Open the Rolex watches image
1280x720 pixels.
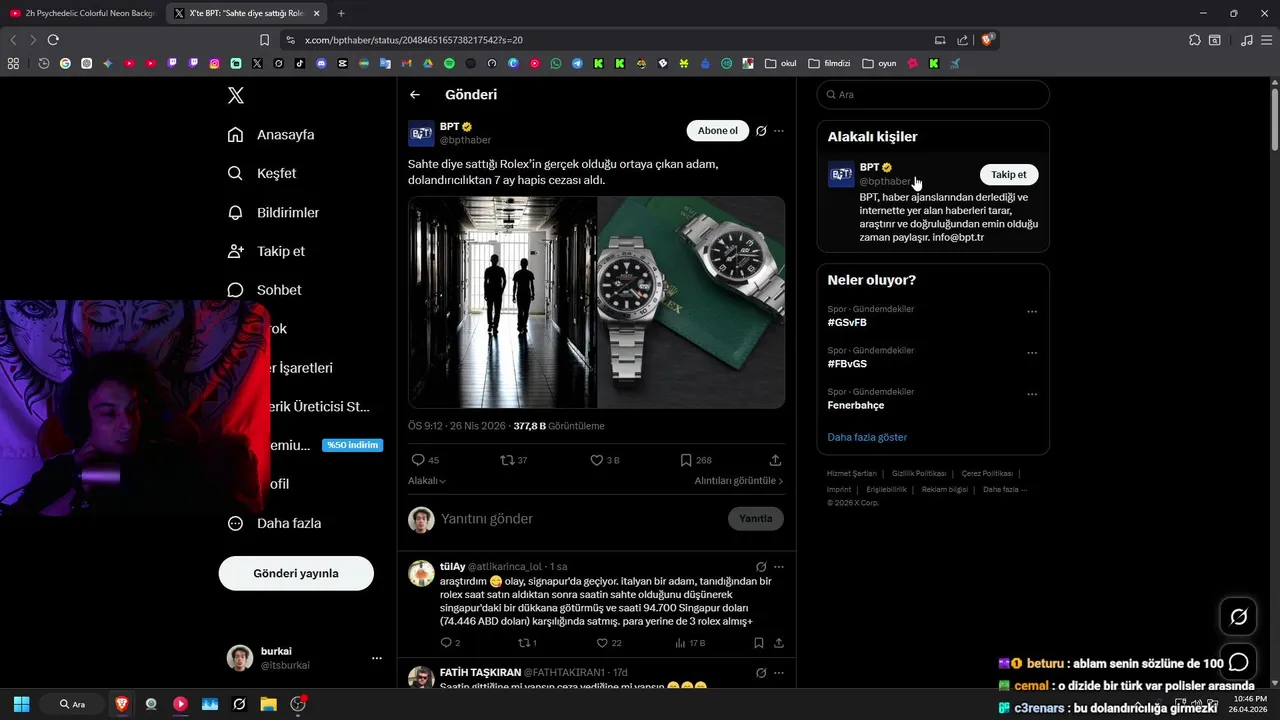[x=691, y=302]
